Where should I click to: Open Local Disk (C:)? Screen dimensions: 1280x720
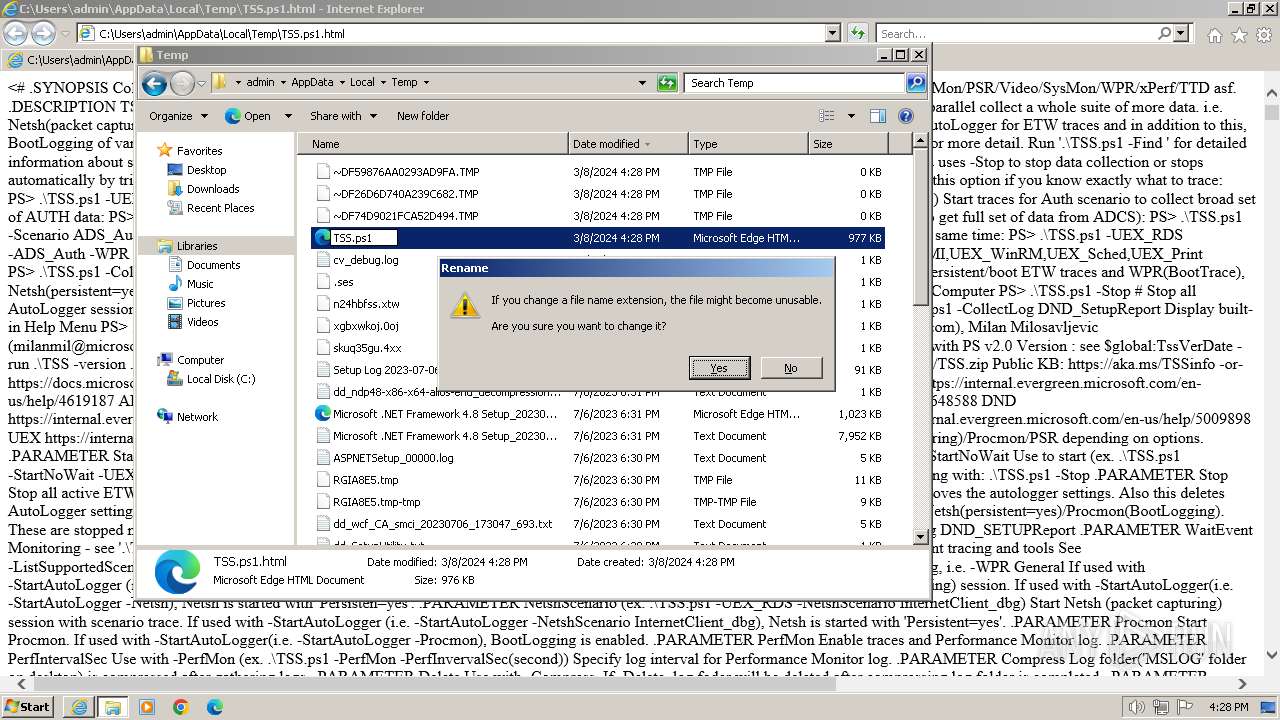[x=220, y=379]
